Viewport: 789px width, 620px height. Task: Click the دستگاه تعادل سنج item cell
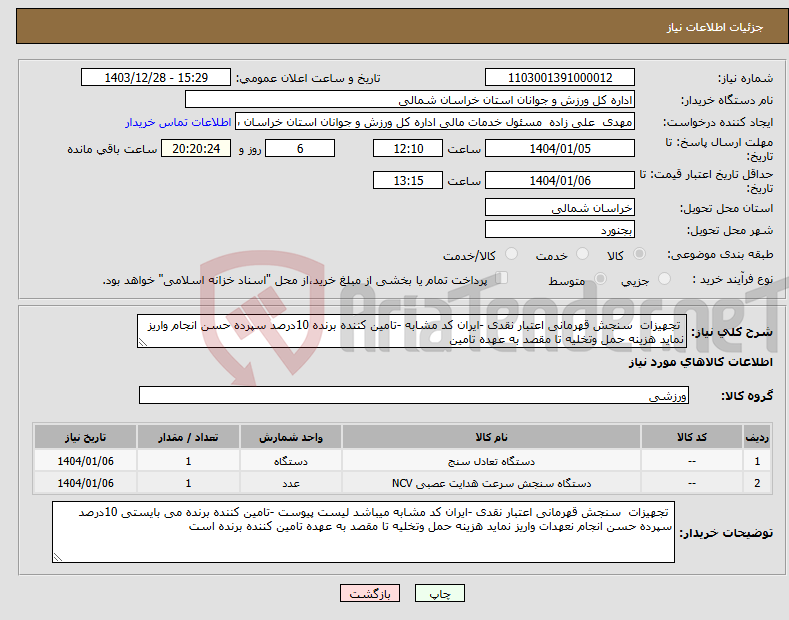click(491, 460)
